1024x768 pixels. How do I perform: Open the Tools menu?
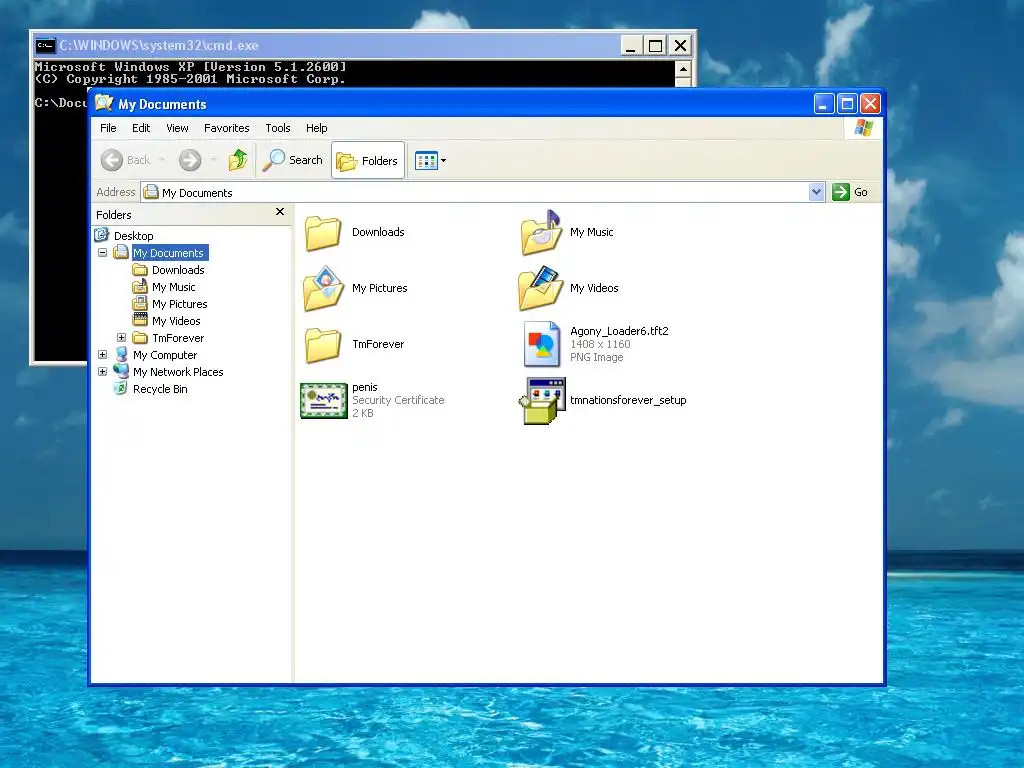tap(278, 128)
